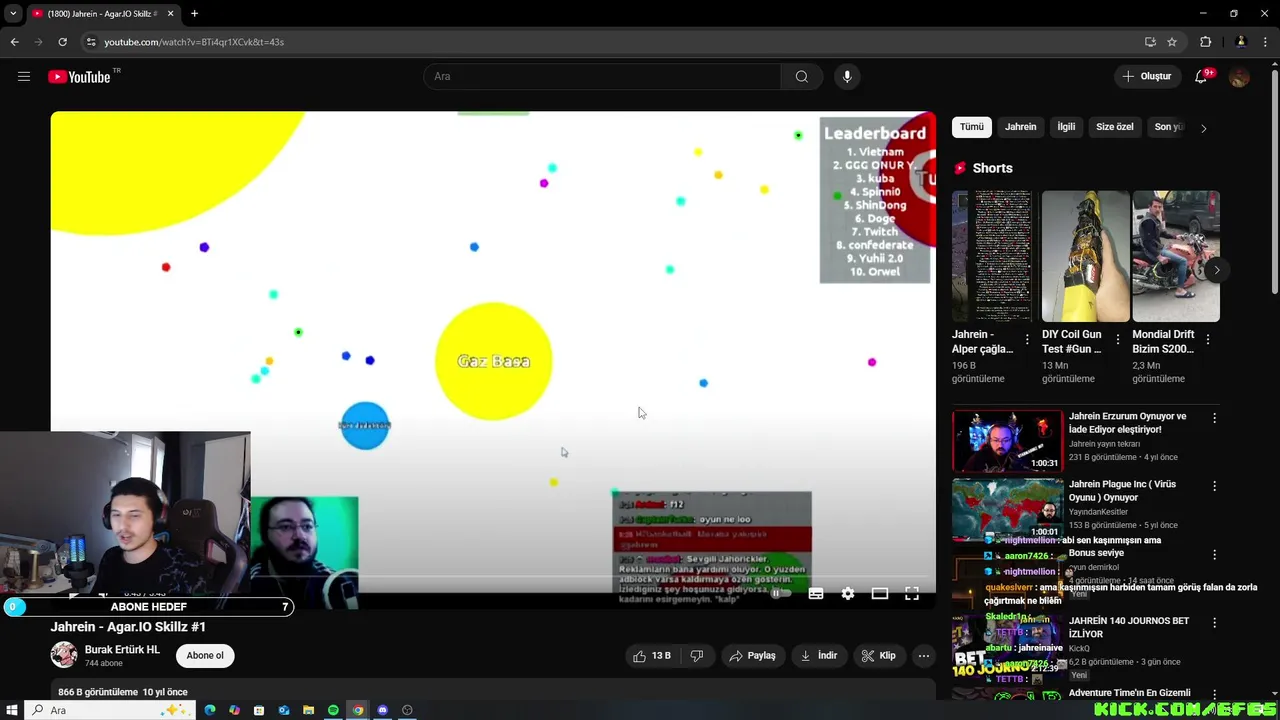1280x720 pixels.
Task: Select the Tümü filter chip
Action: pyautogui.click(x=972, y=127)
